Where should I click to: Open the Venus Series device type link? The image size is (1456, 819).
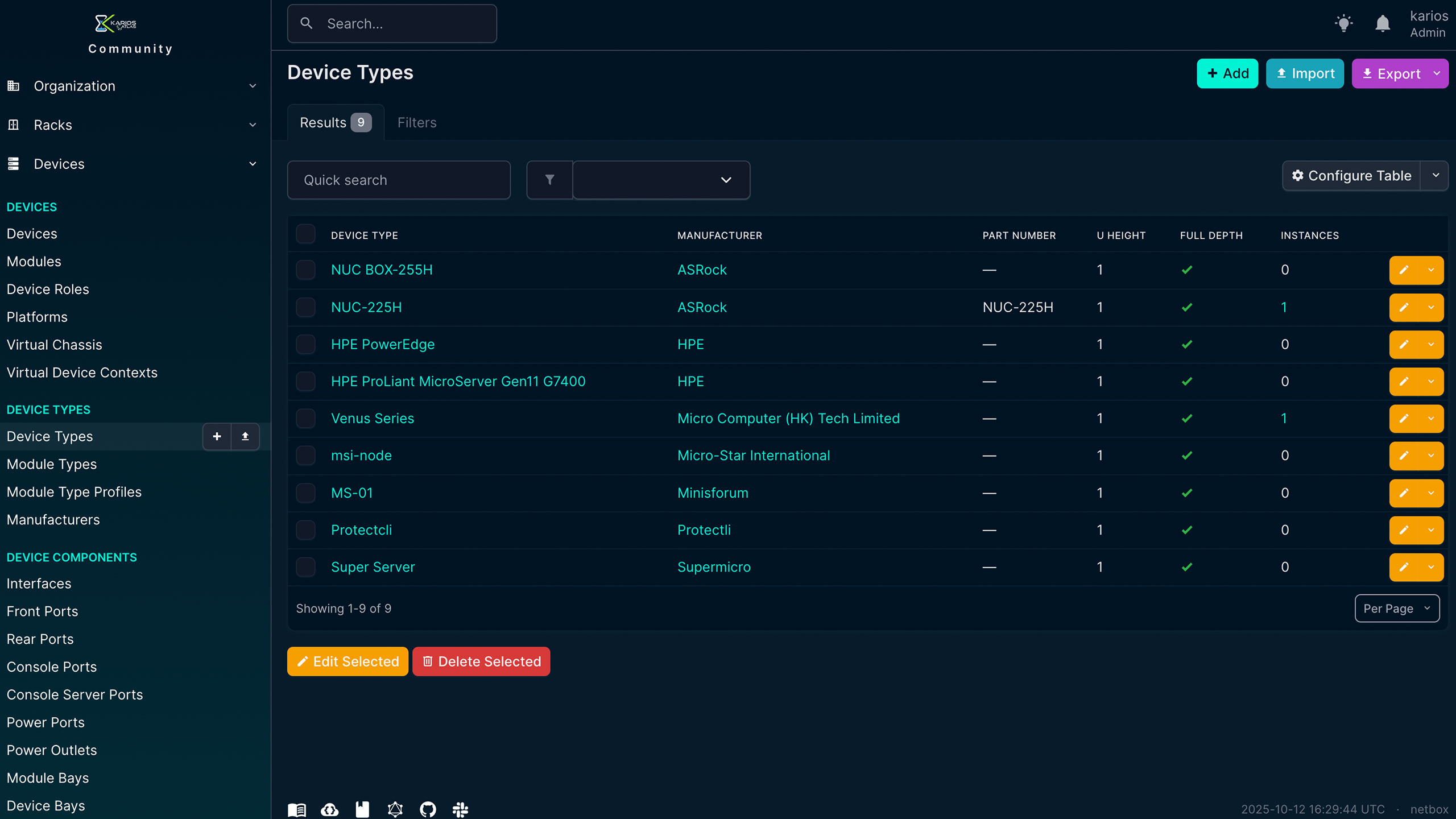tap(373, 419)
